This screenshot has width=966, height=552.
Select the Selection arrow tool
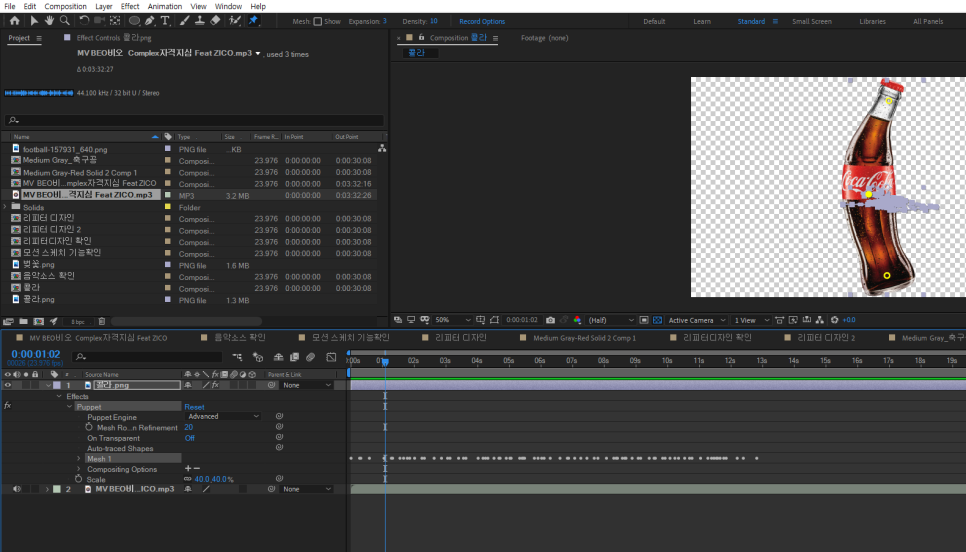coord(34,21)
